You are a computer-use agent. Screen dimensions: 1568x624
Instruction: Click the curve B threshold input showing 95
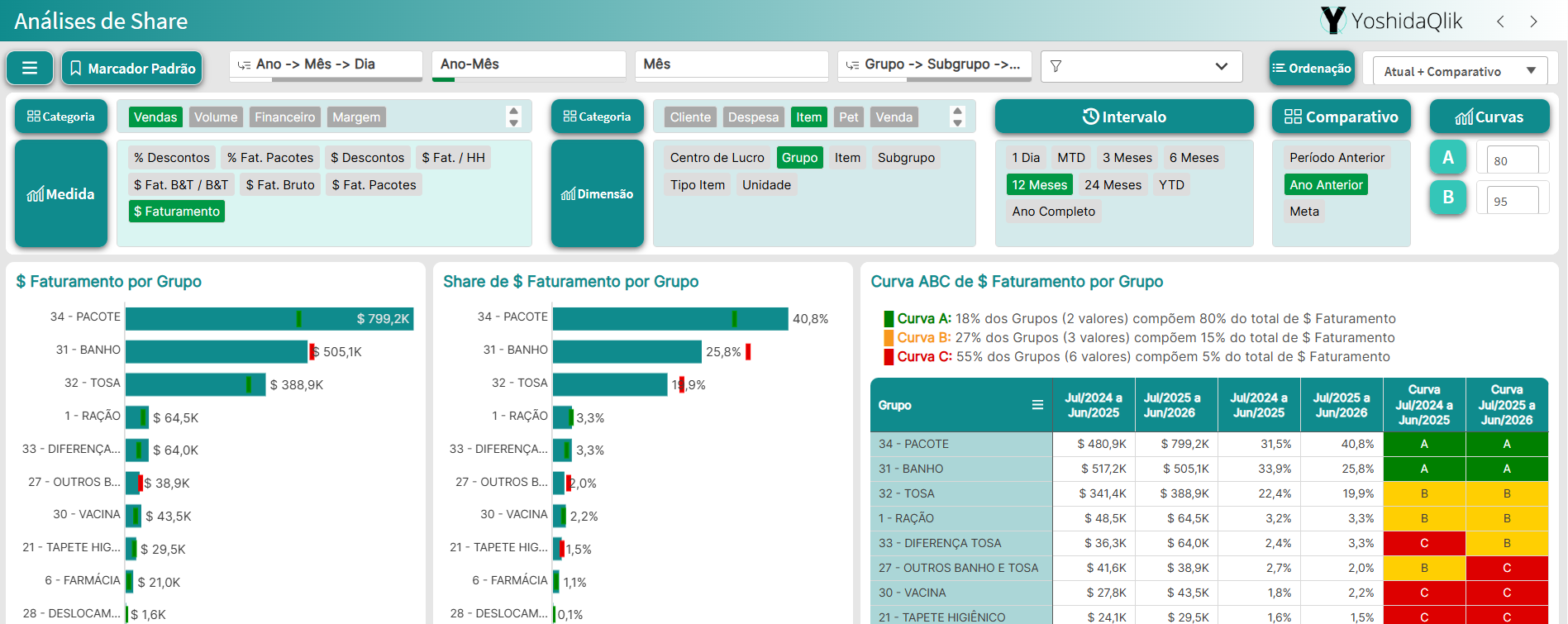pyautogui.click(x=1513, y=200)
